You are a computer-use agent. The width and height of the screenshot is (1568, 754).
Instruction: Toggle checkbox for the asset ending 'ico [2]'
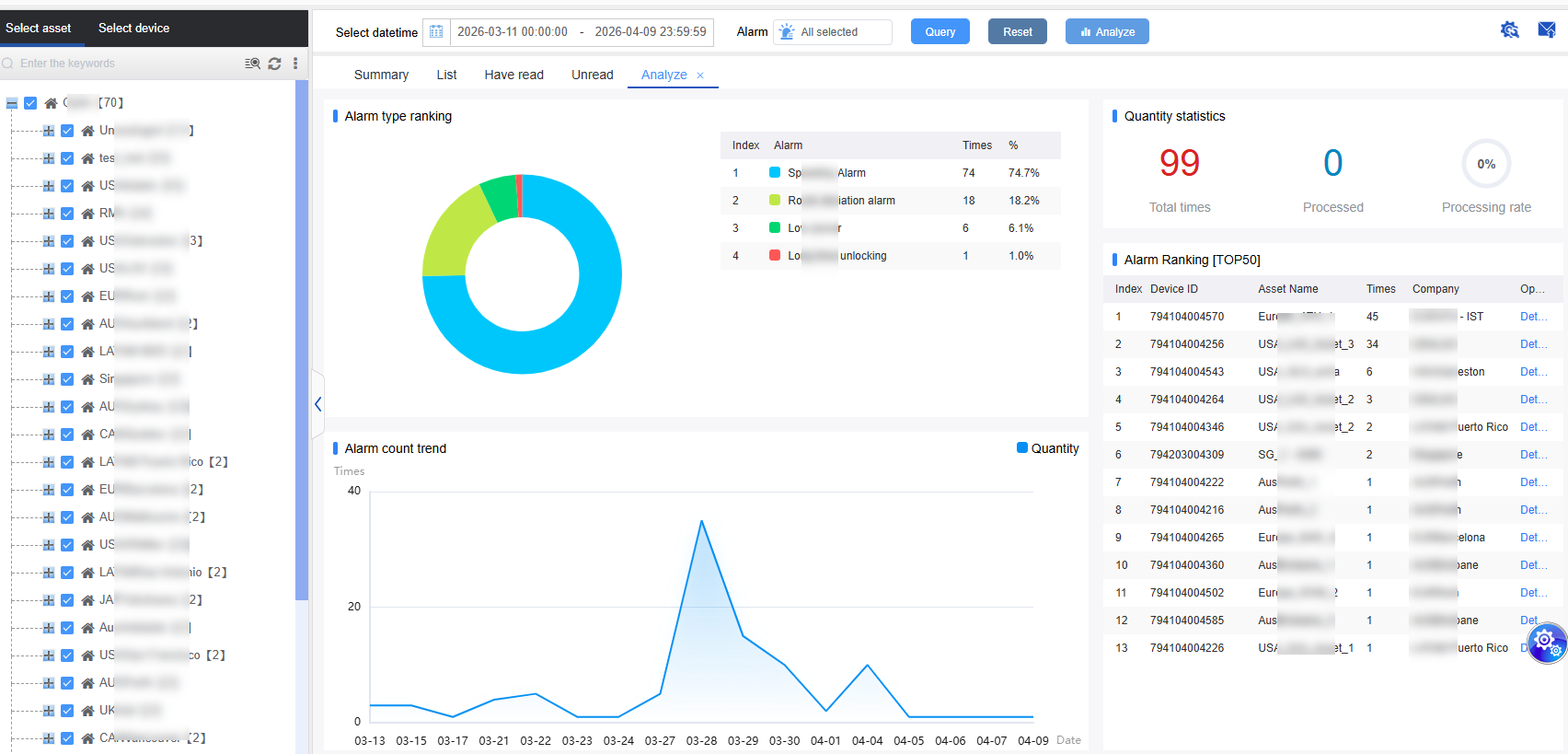coord(67,462)
